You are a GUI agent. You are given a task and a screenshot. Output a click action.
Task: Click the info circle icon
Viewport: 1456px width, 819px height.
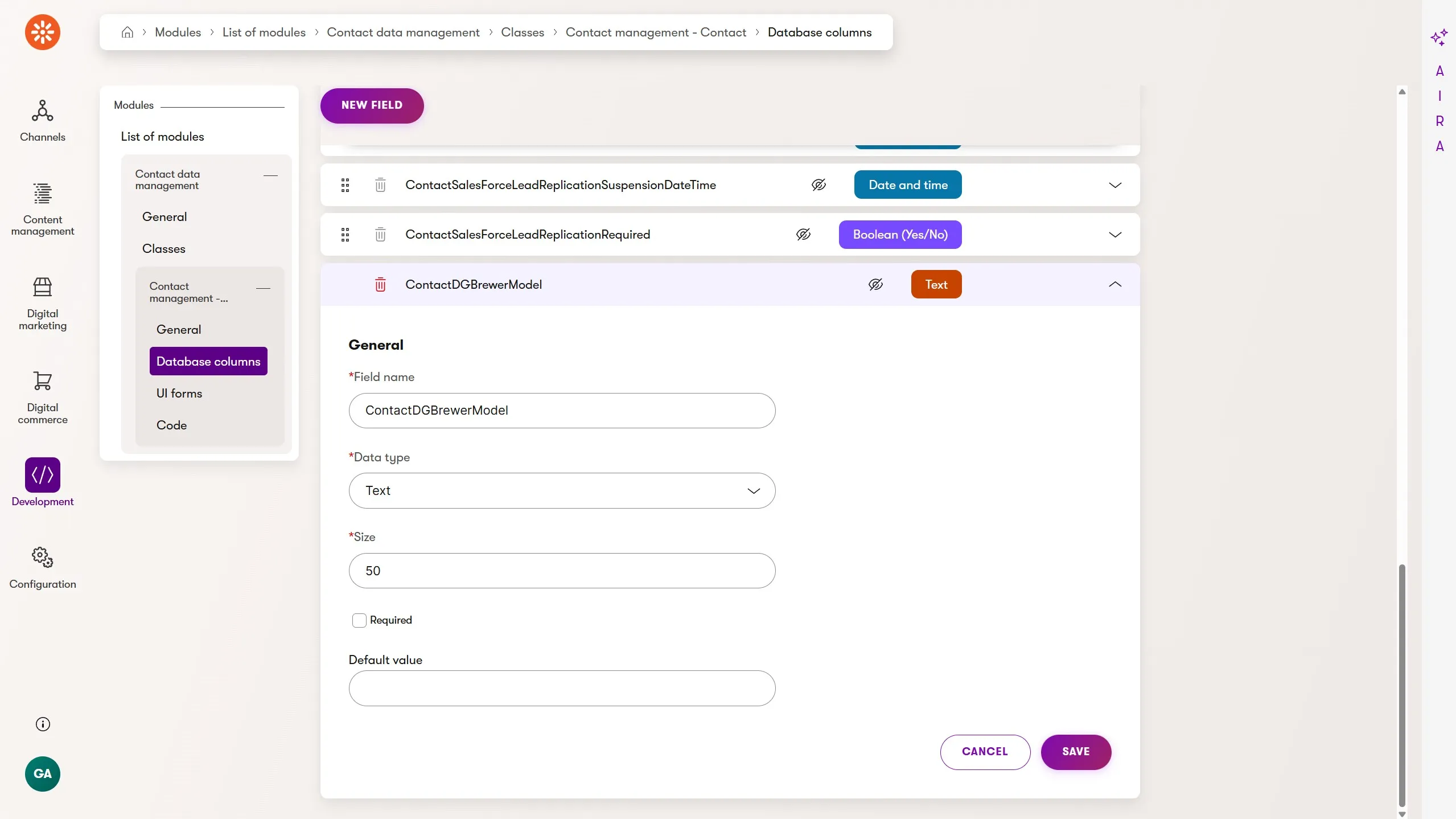pyautogui.click(x=43, y=724)
